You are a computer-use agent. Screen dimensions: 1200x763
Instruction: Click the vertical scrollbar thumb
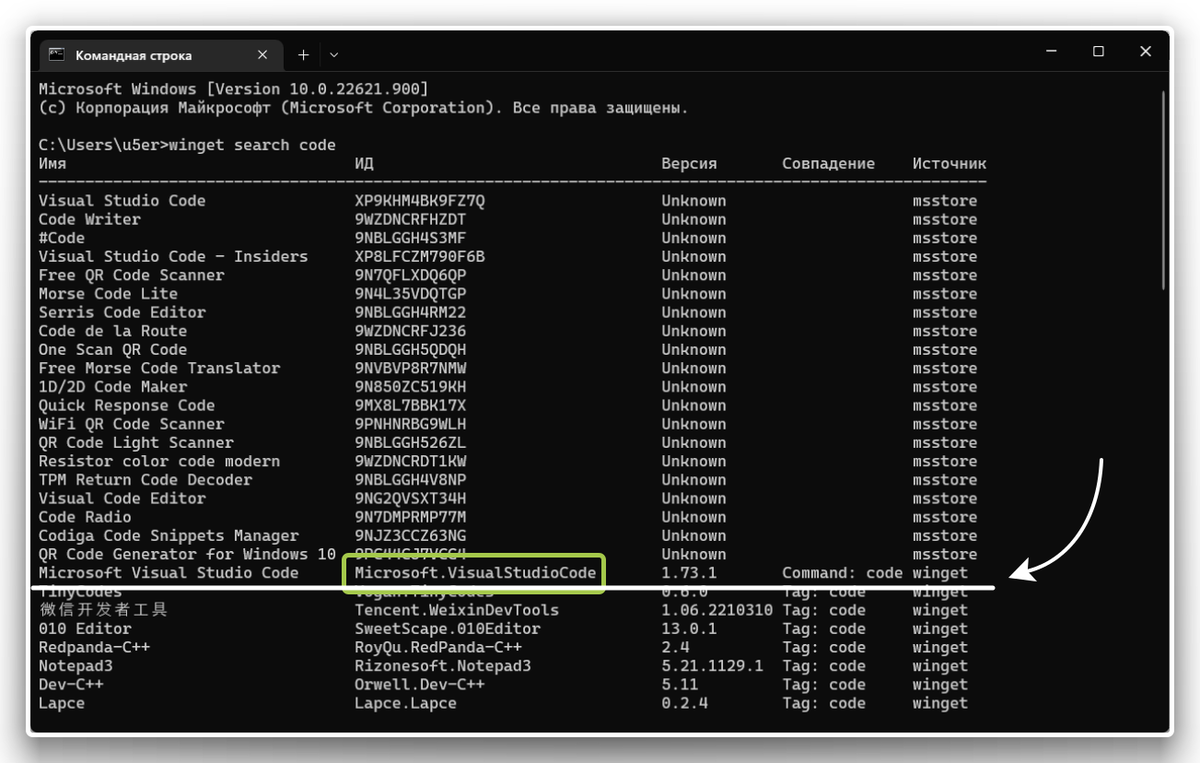tap(1163, 190)
